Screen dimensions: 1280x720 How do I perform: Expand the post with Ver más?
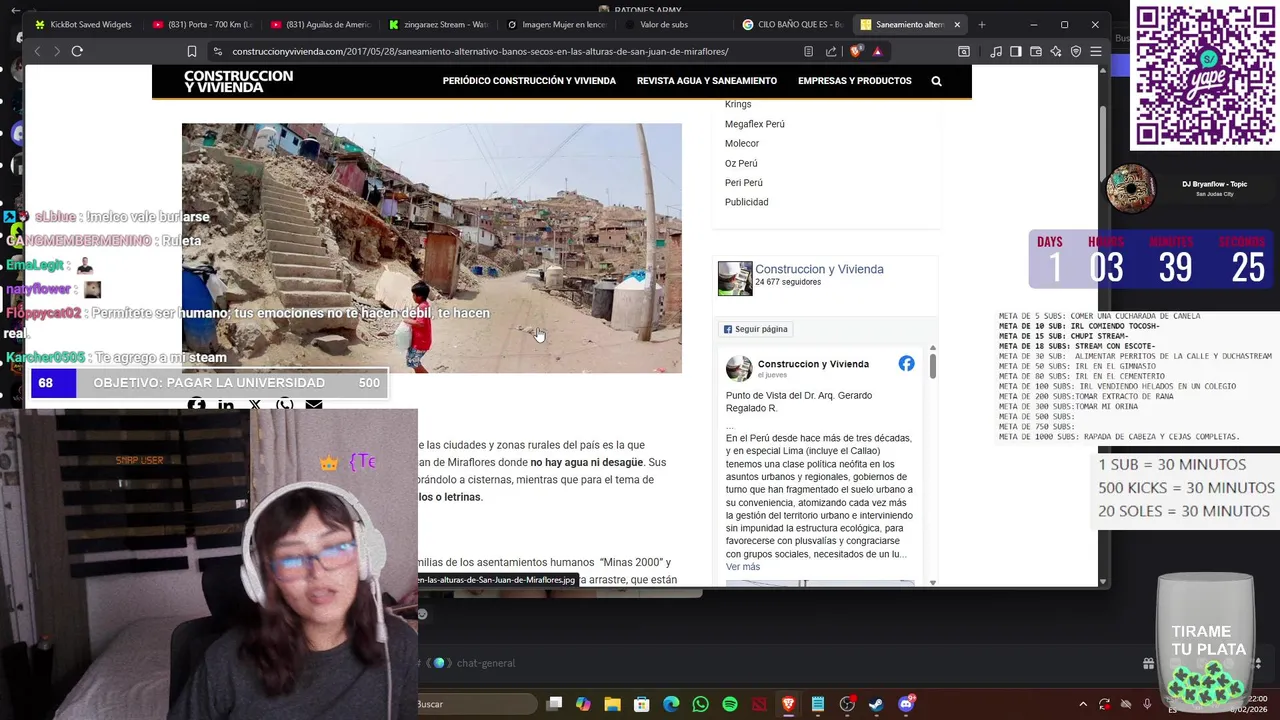(743, 567)
